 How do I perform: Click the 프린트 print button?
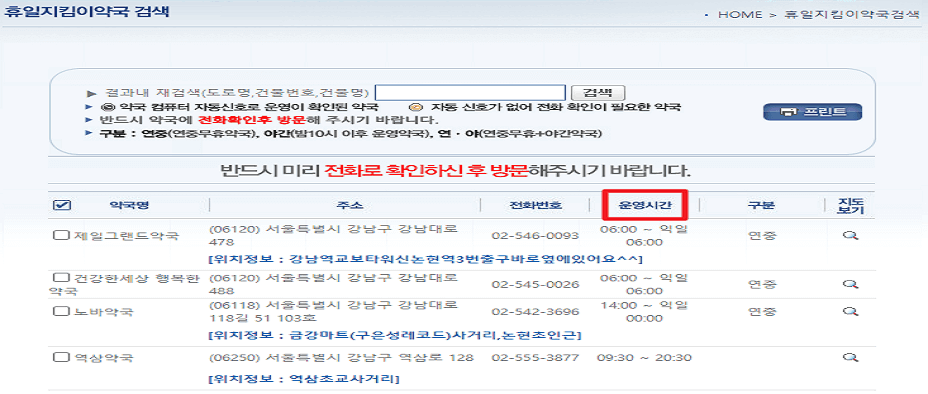point(812,112)
